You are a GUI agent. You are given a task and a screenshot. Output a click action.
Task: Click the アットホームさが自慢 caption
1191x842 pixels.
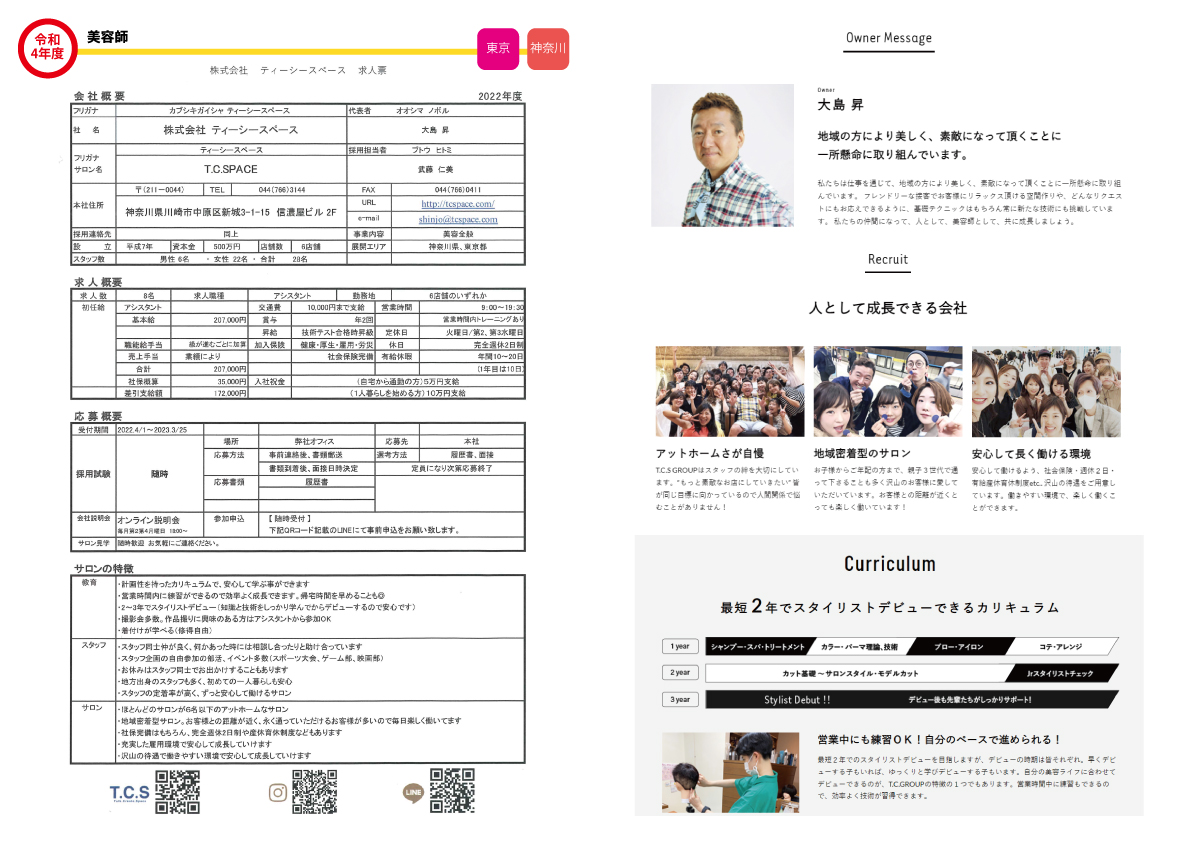[x=710, y=453]
